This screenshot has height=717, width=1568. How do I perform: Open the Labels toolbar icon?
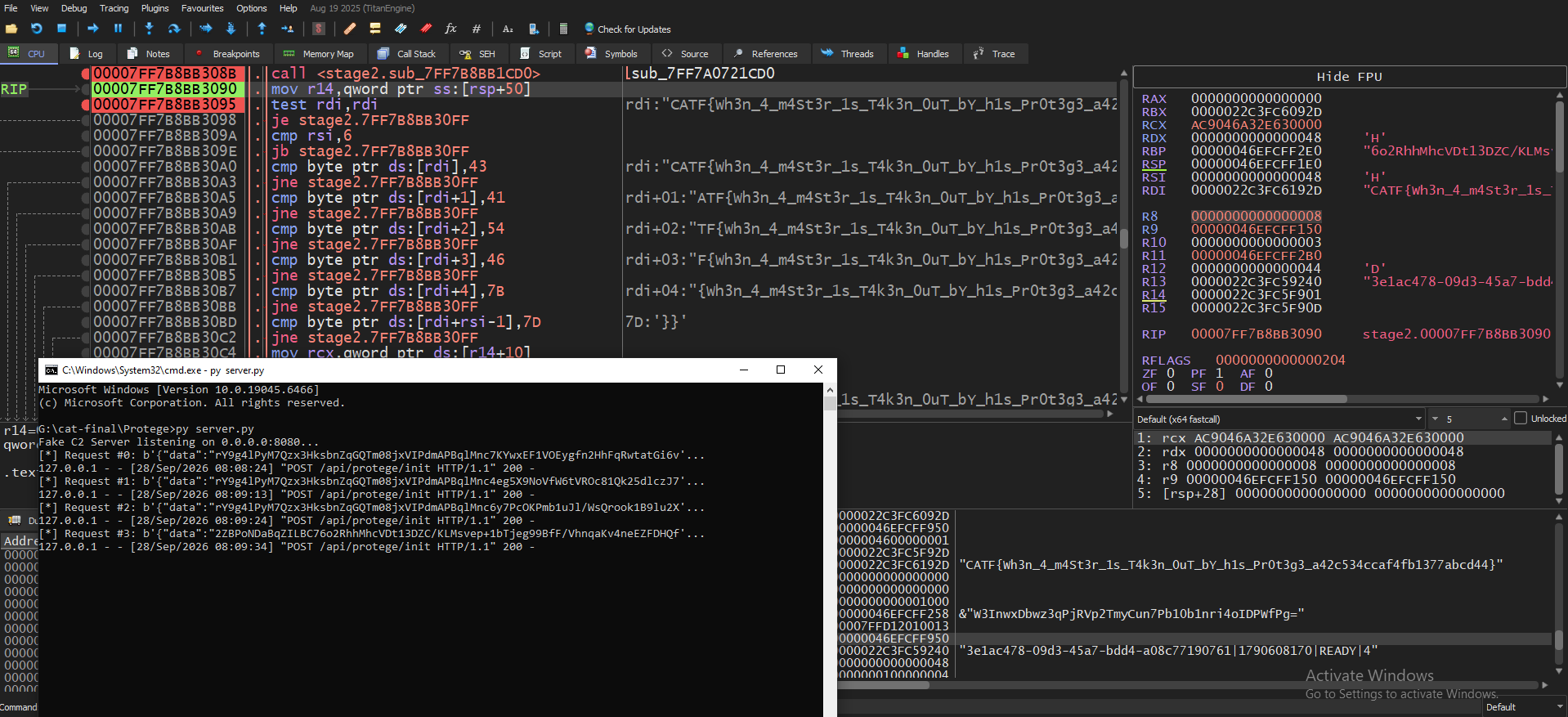[x=401, y=29]
